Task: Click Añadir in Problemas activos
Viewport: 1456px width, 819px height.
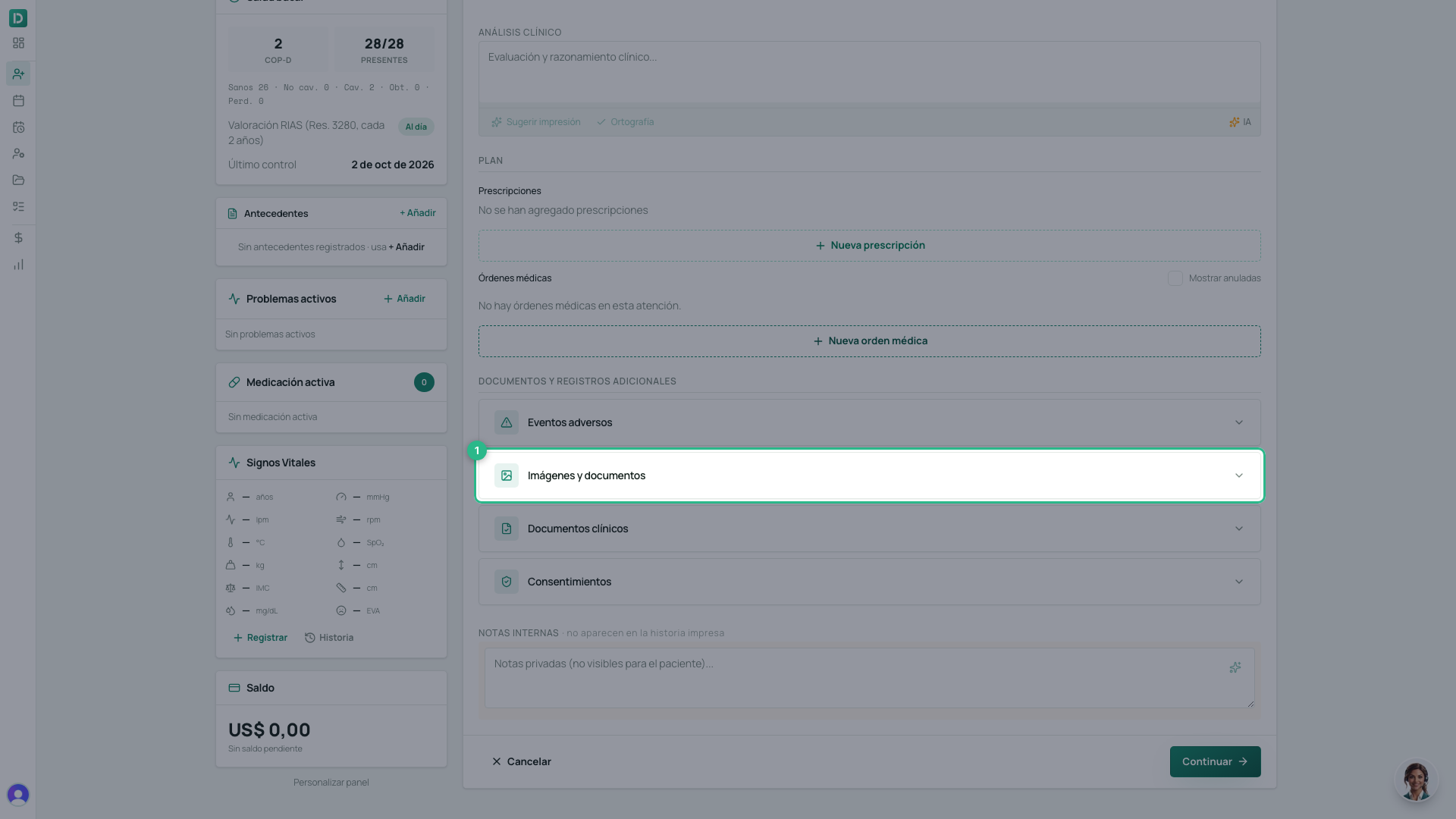Action: coord(404,299)
